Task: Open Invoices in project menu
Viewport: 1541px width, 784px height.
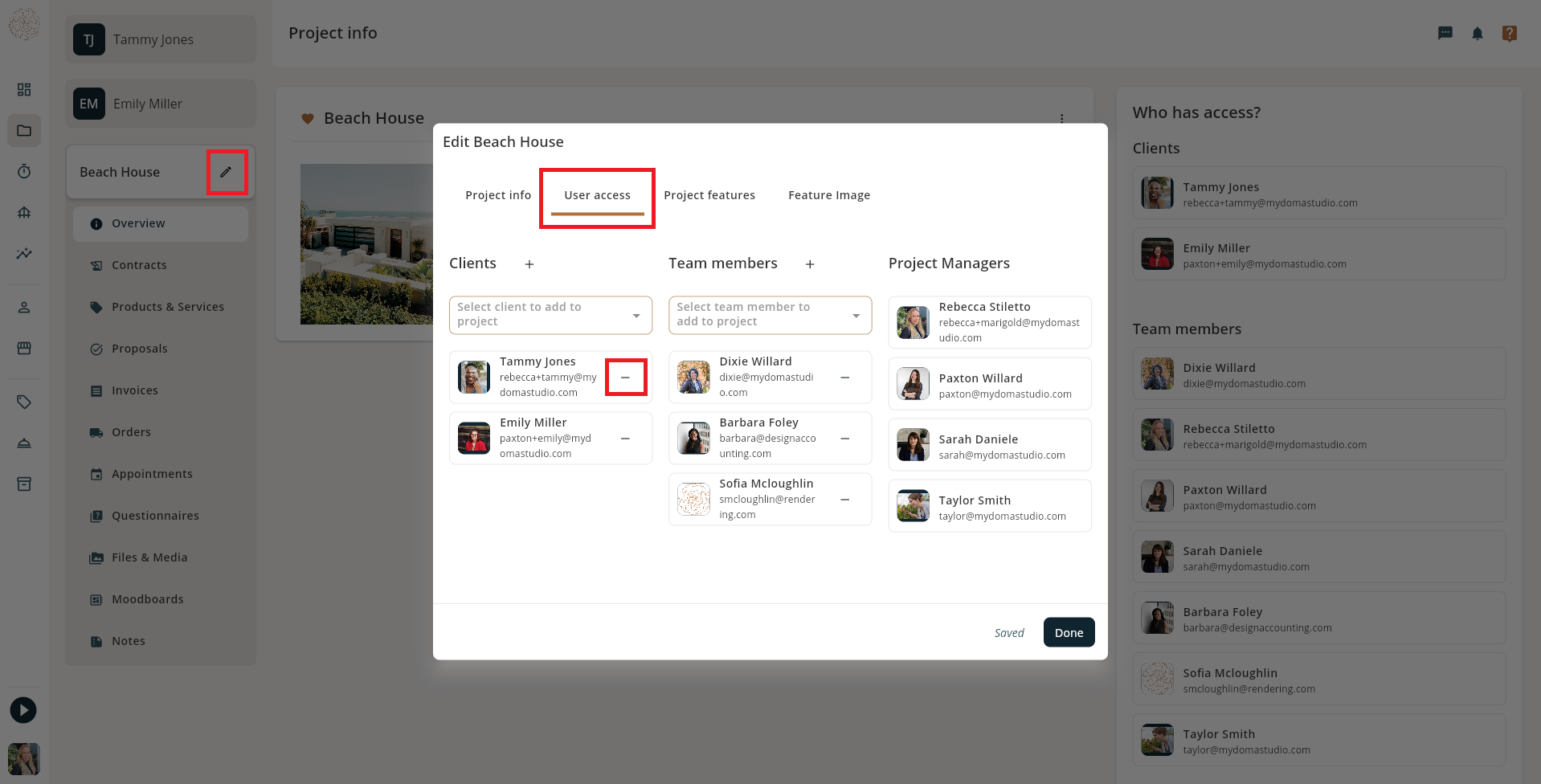Action: click(x=161, y=390)
